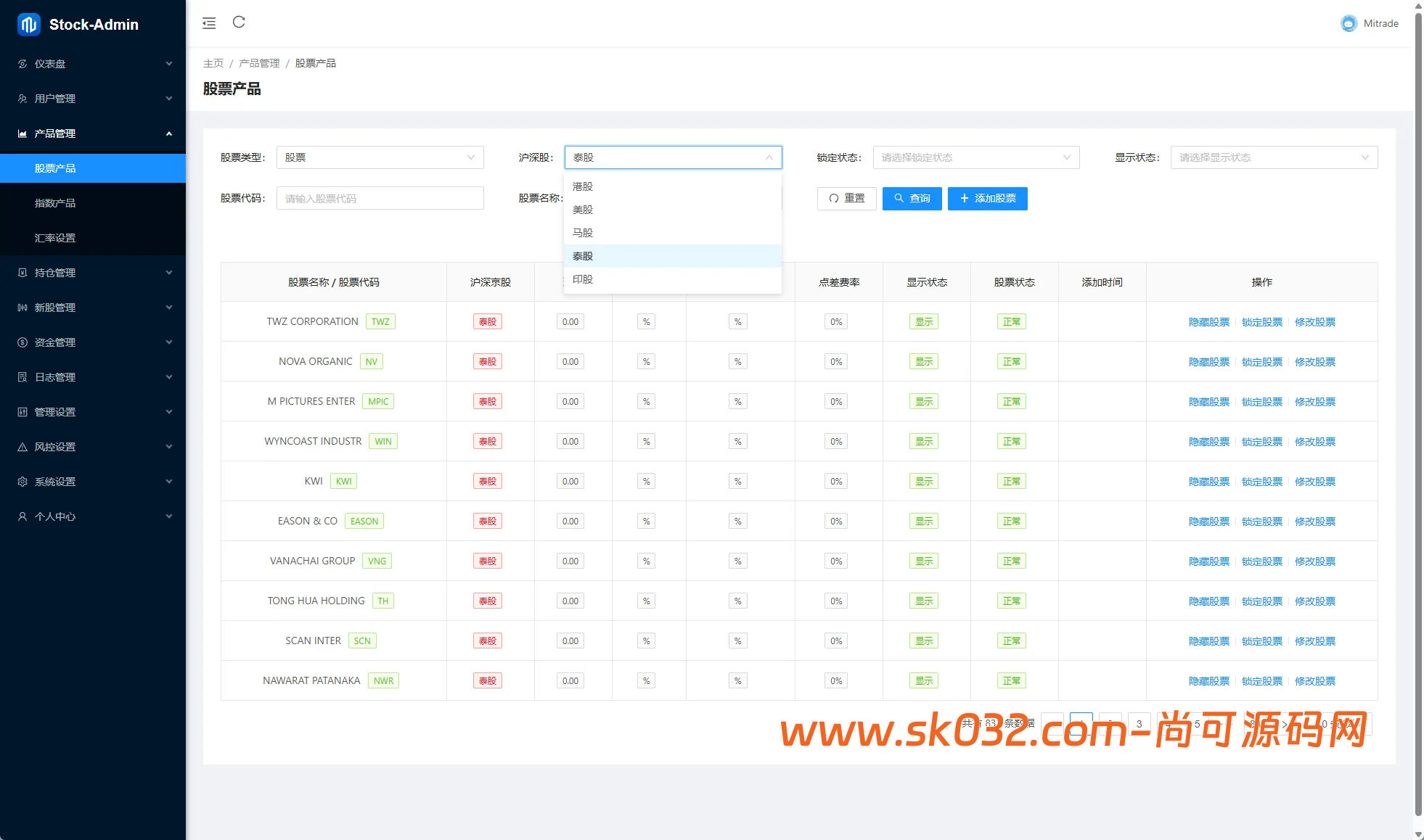
Task: Open the 锁定状态 select dropdown
Action: click(x=975, y=157)
